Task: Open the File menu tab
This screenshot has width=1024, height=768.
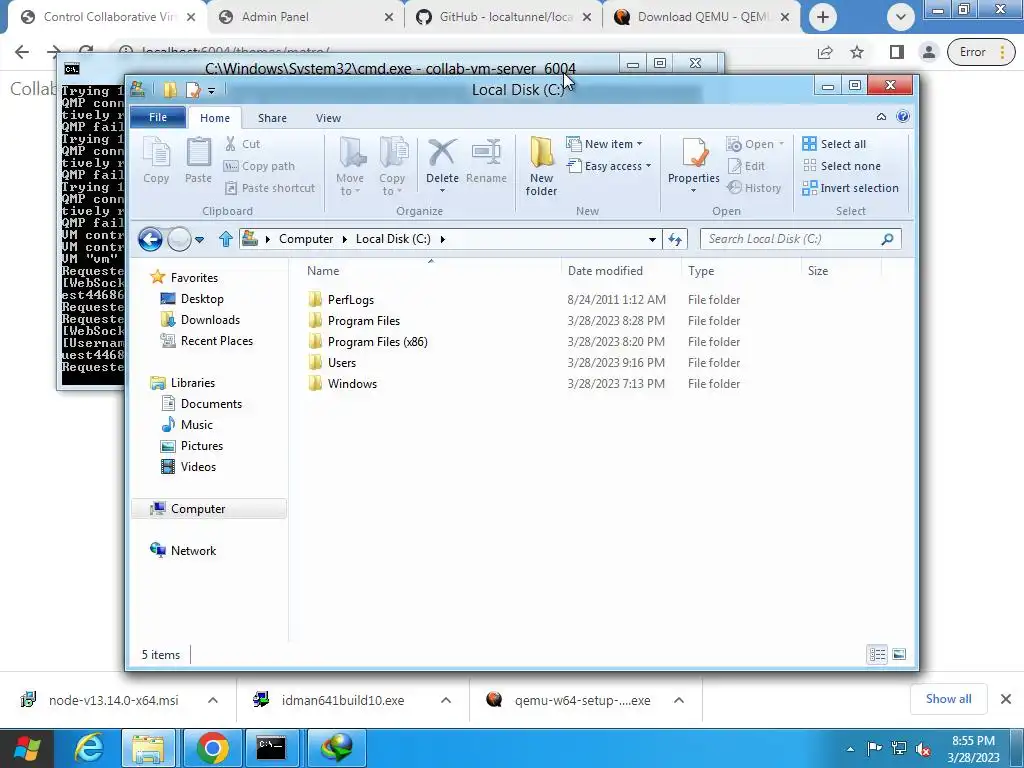Action: [158, 118]
